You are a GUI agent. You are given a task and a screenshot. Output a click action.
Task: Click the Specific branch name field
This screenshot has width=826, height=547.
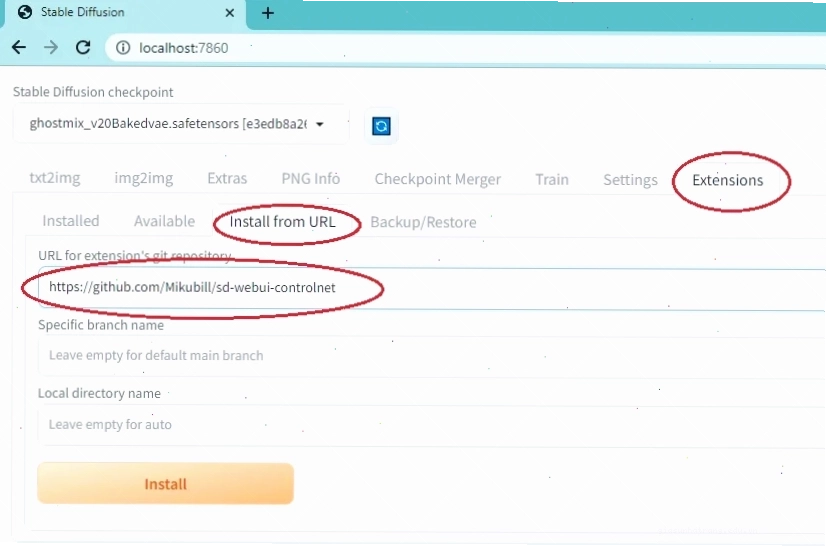pos(432,356)
